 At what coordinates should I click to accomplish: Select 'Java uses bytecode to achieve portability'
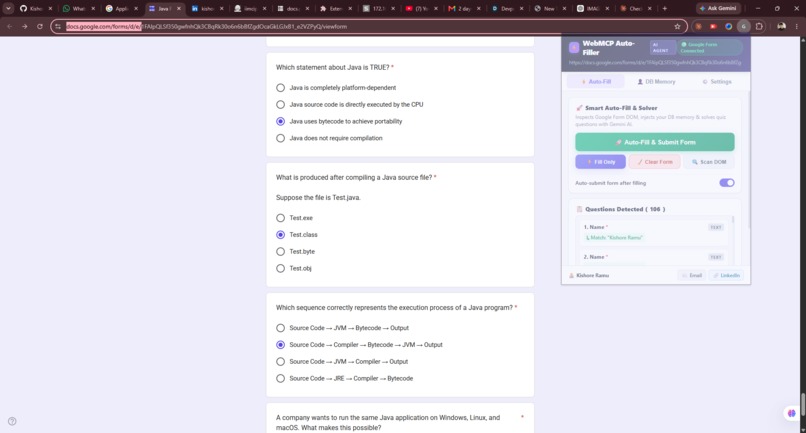[280, 121]
